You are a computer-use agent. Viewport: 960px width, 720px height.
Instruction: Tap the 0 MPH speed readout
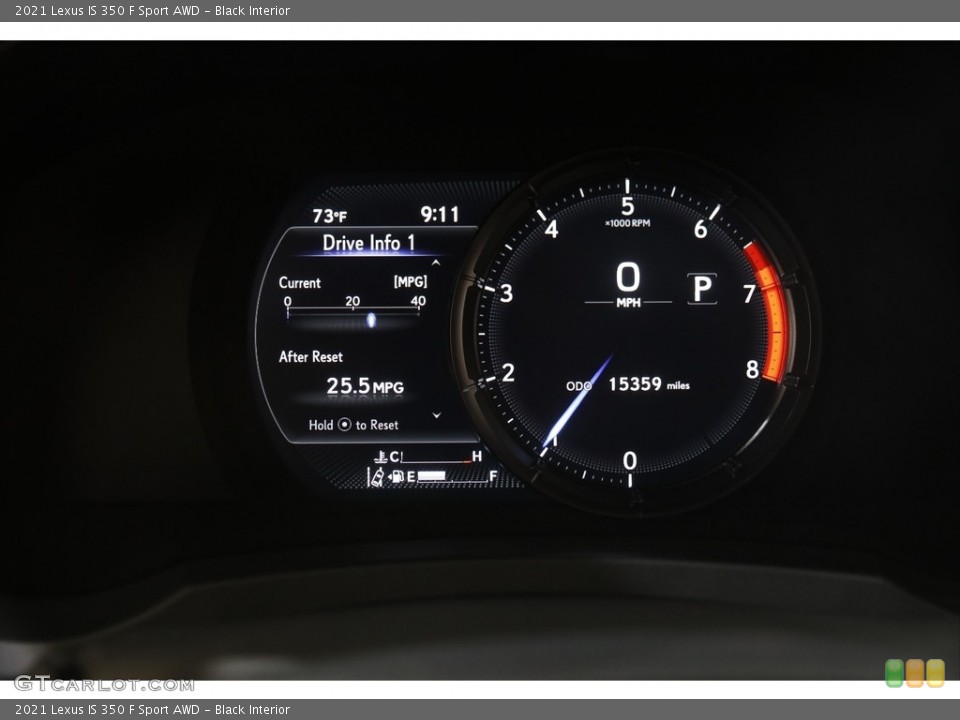tap(628, 284)
